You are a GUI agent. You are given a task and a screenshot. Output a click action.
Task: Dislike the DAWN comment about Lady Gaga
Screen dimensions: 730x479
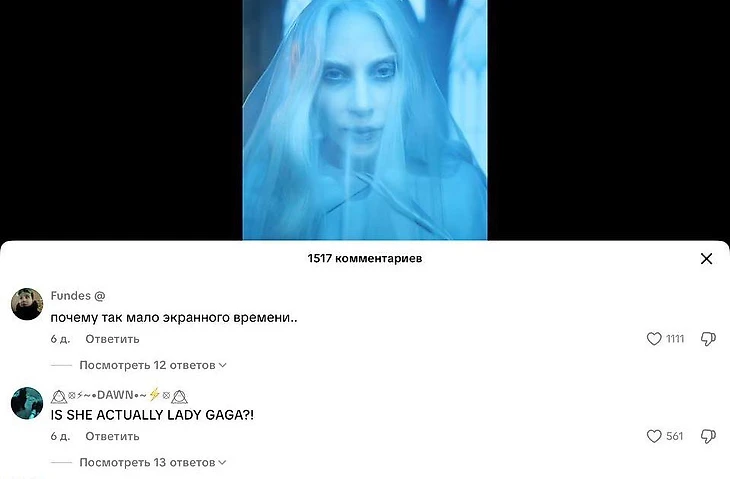click(708, 436)
